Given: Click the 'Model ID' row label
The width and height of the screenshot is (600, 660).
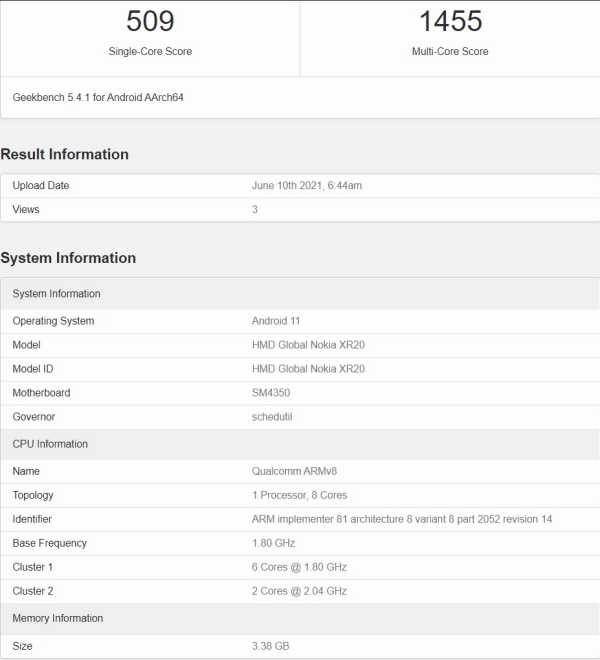Looking at the screenshot, I should coord(33,369).
